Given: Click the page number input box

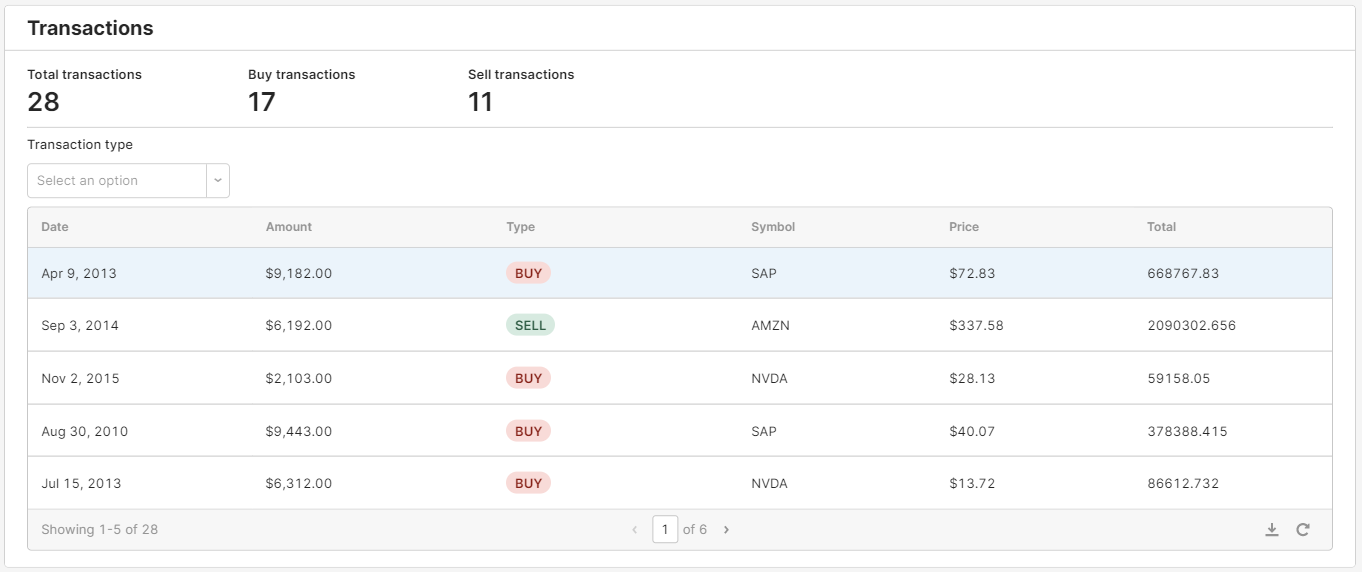Looking at the screenshot, I should pyautogui.click(x=665, y=529).
